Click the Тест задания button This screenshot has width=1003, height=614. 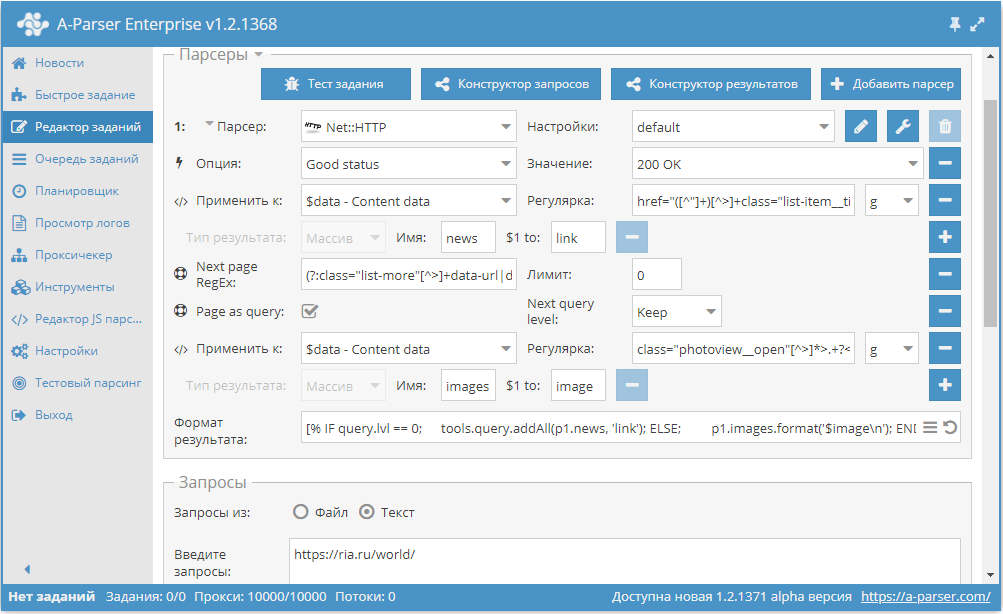[x=336, y=84]
